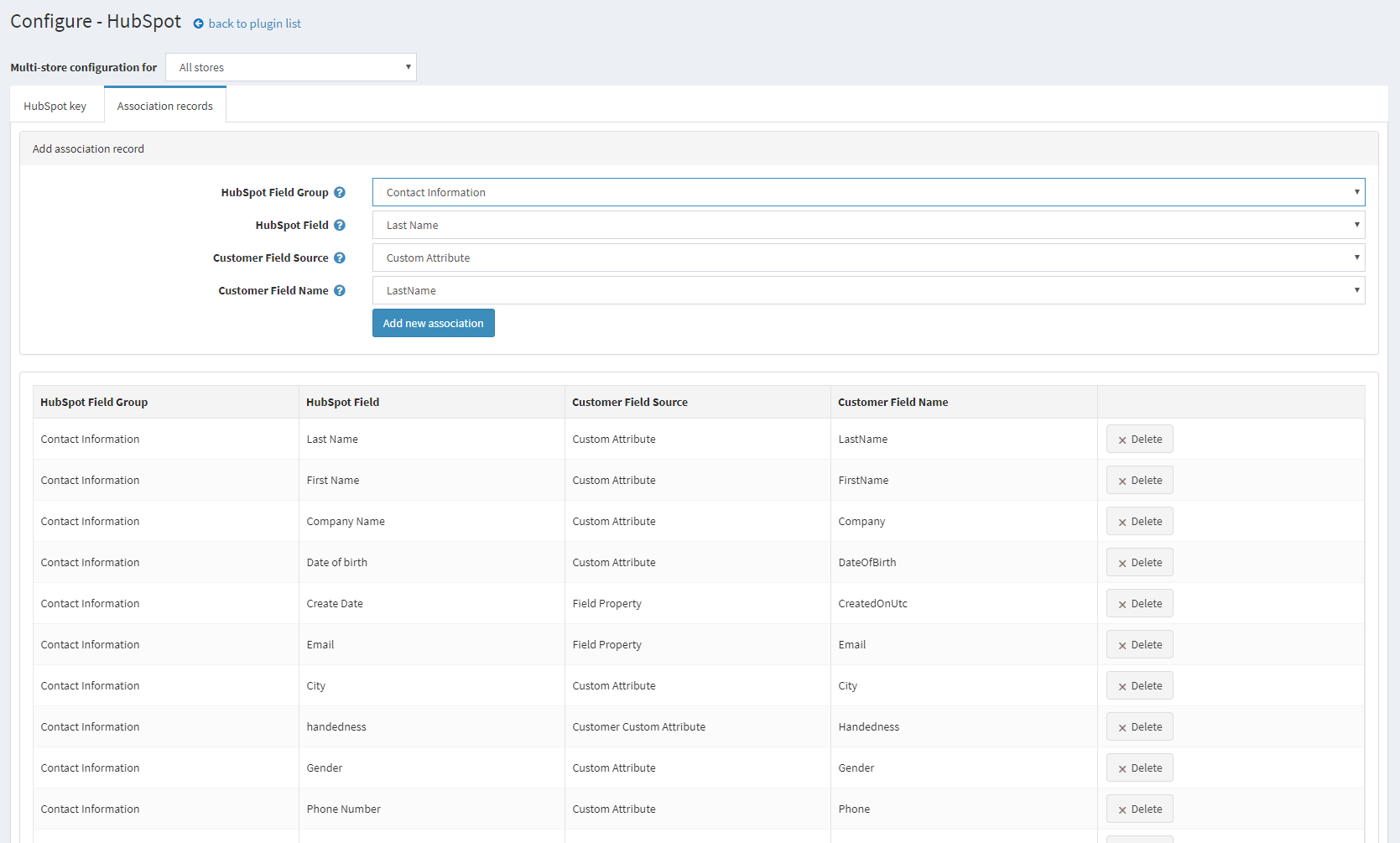Click the green back arrow icon near the title
Image resolution: width=1400 pixels, height=843 pixels.
pyautogui.click(x=197, y=23)
